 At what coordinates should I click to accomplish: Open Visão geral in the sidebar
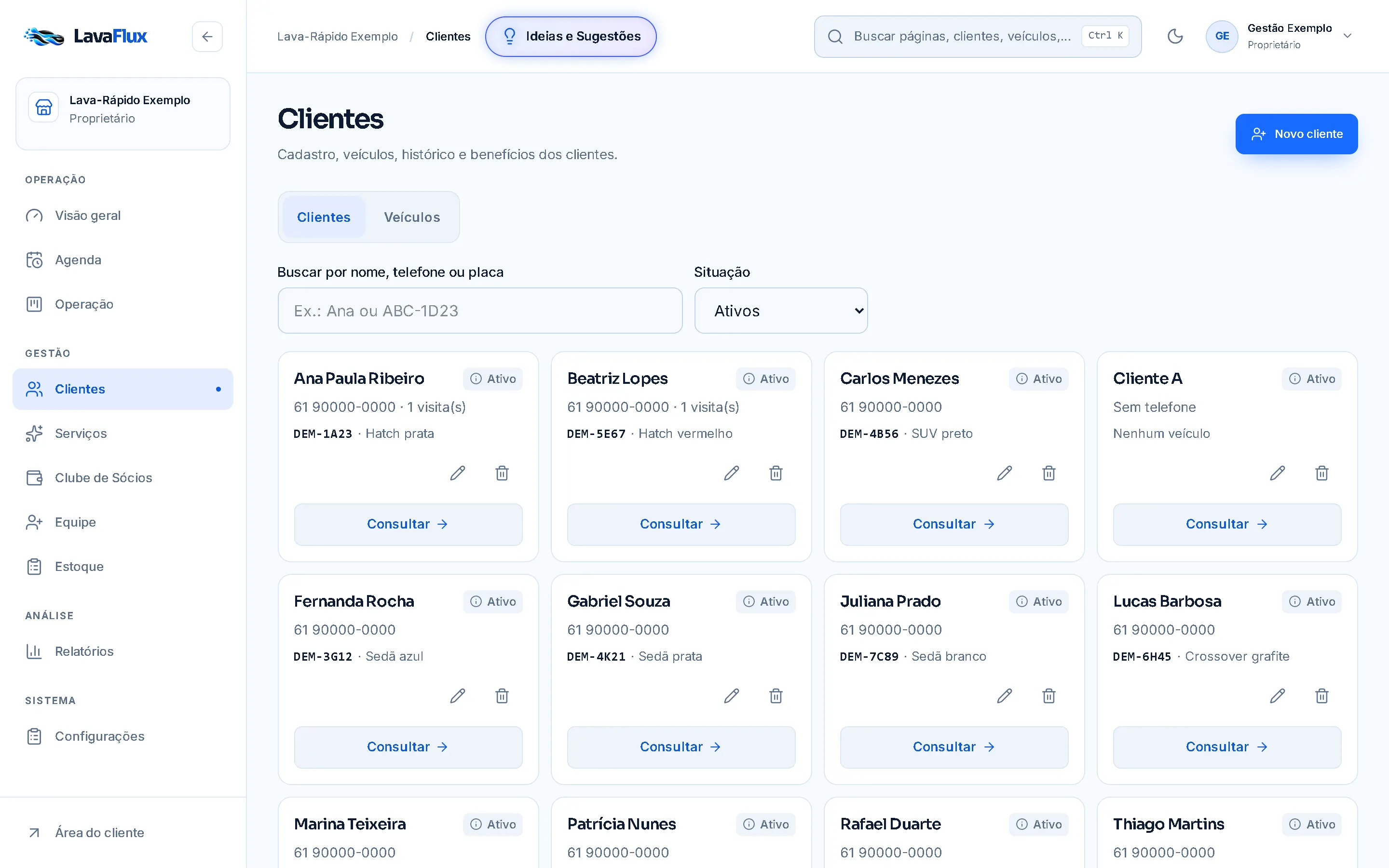(x=123, y=215)
